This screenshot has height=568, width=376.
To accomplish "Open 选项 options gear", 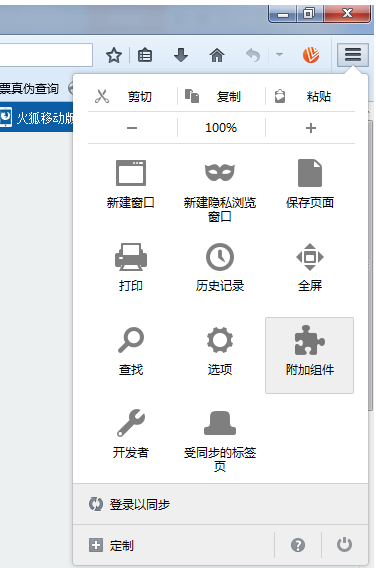I will [x=220, y=351].
